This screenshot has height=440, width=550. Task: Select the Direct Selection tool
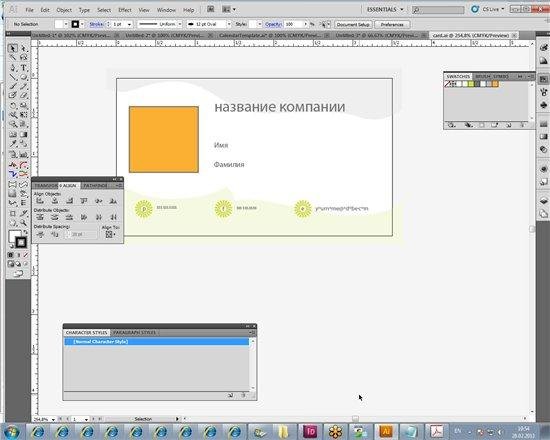[24, 49]
